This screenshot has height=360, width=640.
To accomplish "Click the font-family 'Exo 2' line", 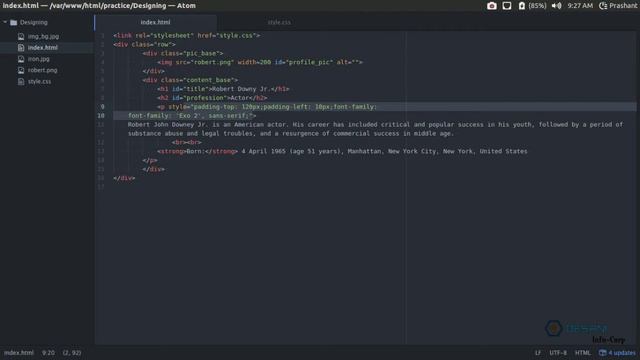I will click(x=192, y=116).
